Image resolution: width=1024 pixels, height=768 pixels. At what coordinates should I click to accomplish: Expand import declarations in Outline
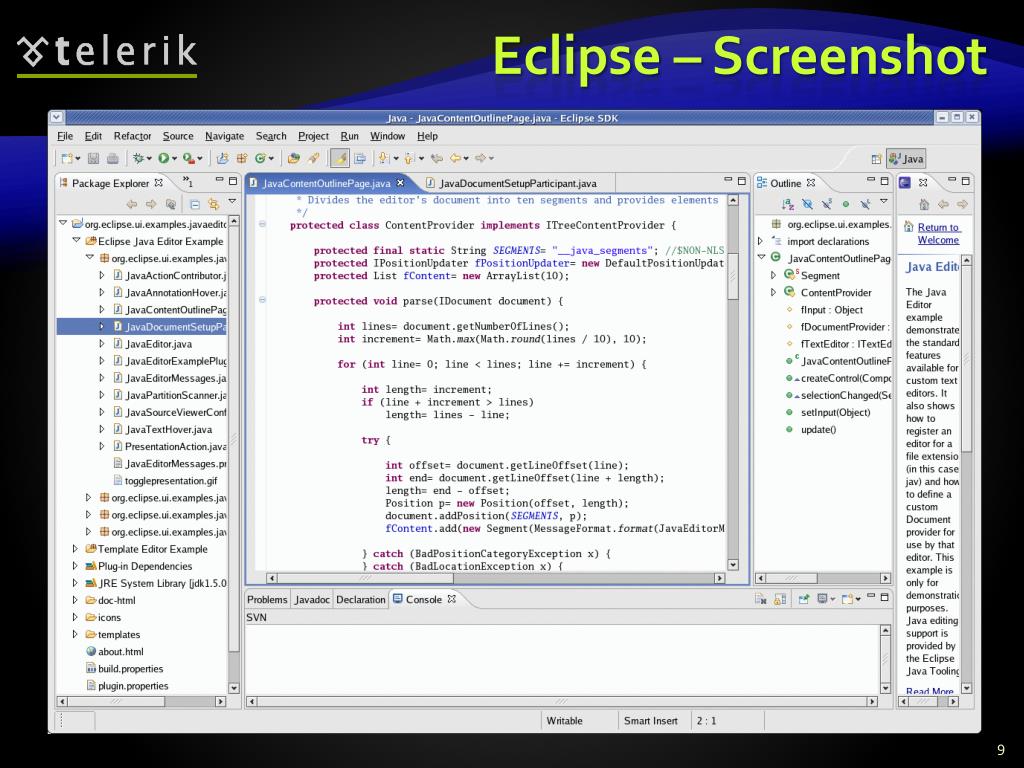click(x=760, y=241)
